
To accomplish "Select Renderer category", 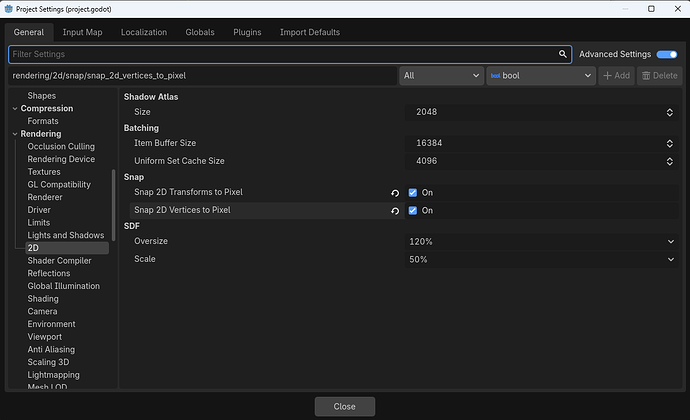I will click(44, 197).
